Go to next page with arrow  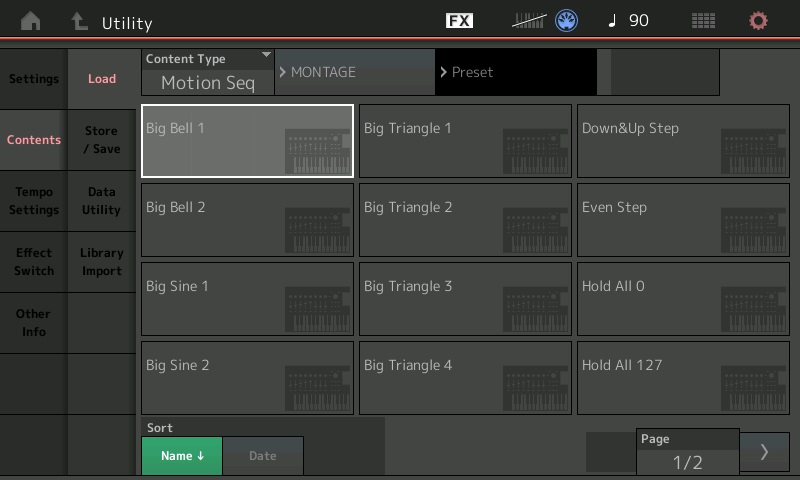click(x=765, y=452)
